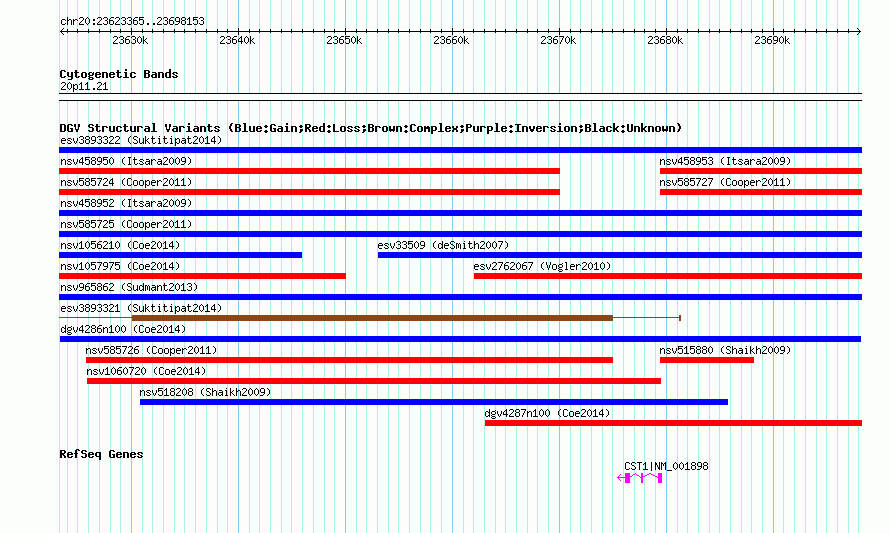Click the esv3893322 (Suktitipat2014) variant label
890x533 pixels.
pos(141,140)
